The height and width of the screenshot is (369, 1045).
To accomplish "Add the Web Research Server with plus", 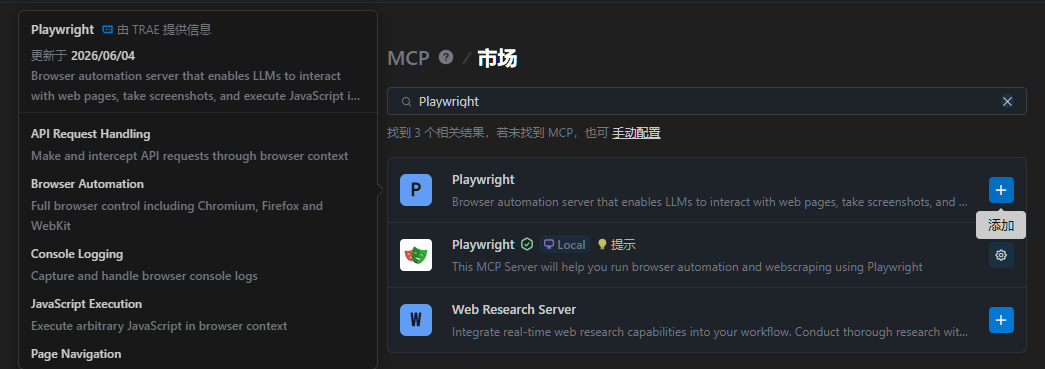I will 1001,320.
